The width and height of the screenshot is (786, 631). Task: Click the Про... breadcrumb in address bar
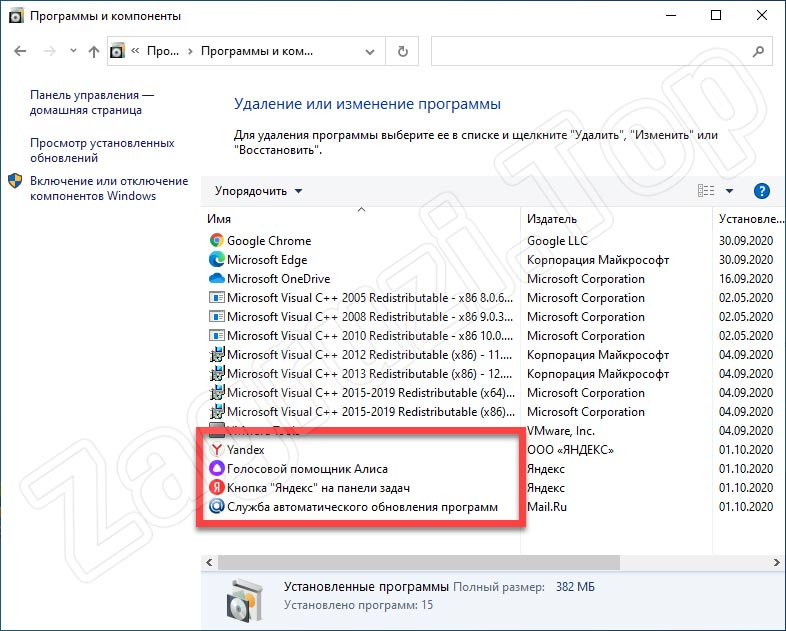coord(162,51)
